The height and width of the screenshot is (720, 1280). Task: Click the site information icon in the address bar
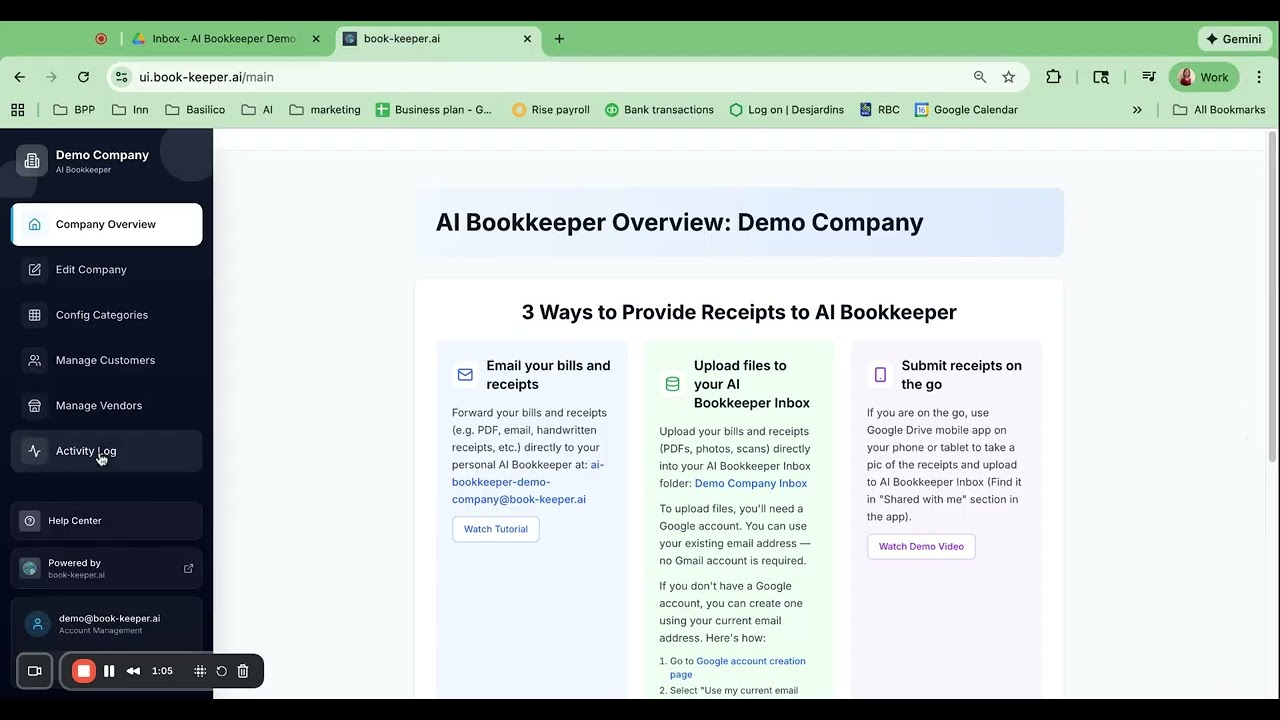tap(121, 77)
